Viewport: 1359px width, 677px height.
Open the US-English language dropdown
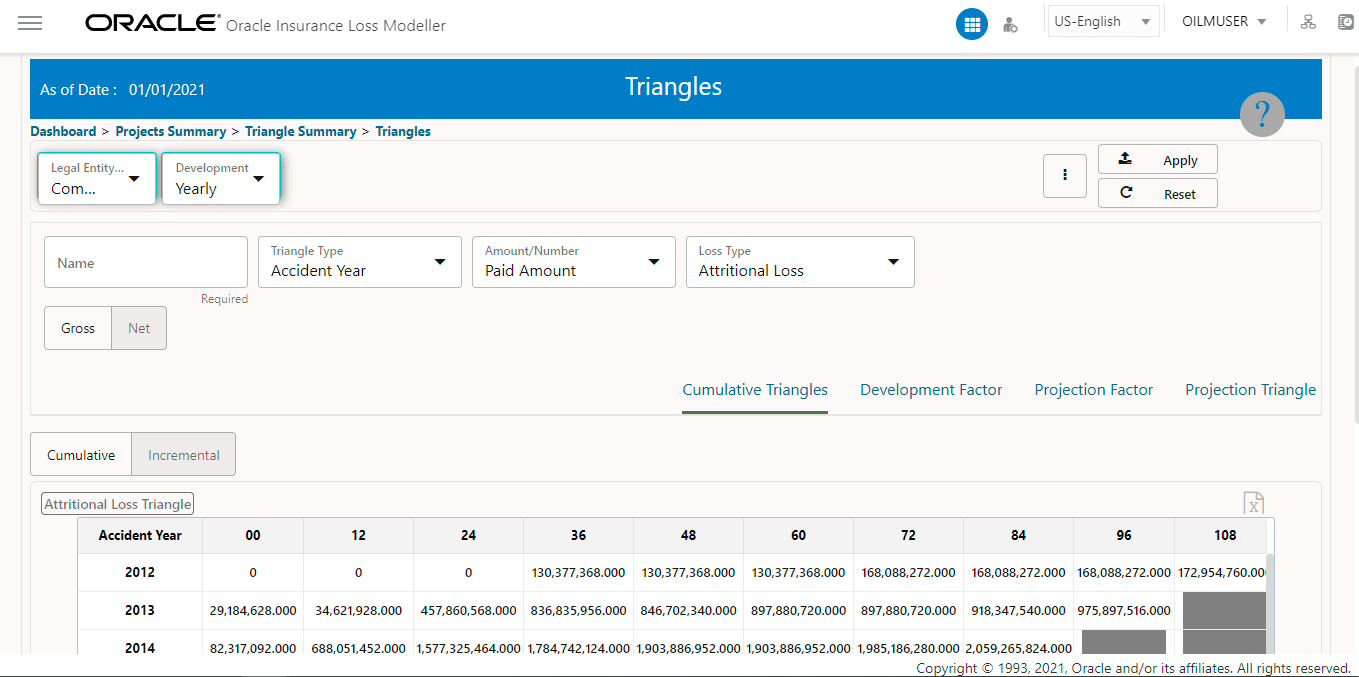(1102, 21)
